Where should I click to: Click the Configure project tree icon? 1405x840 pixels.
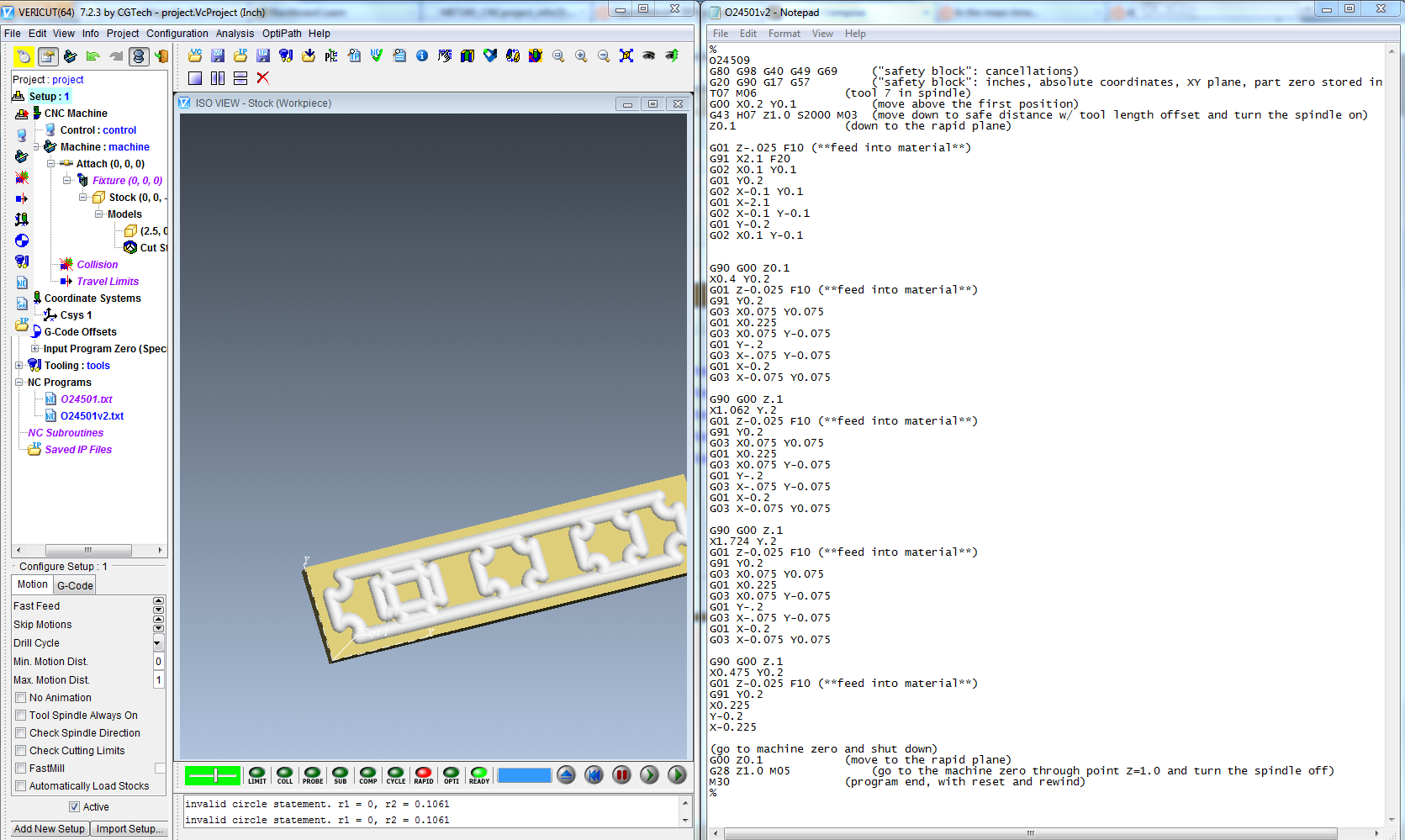[x=48, y=56]
